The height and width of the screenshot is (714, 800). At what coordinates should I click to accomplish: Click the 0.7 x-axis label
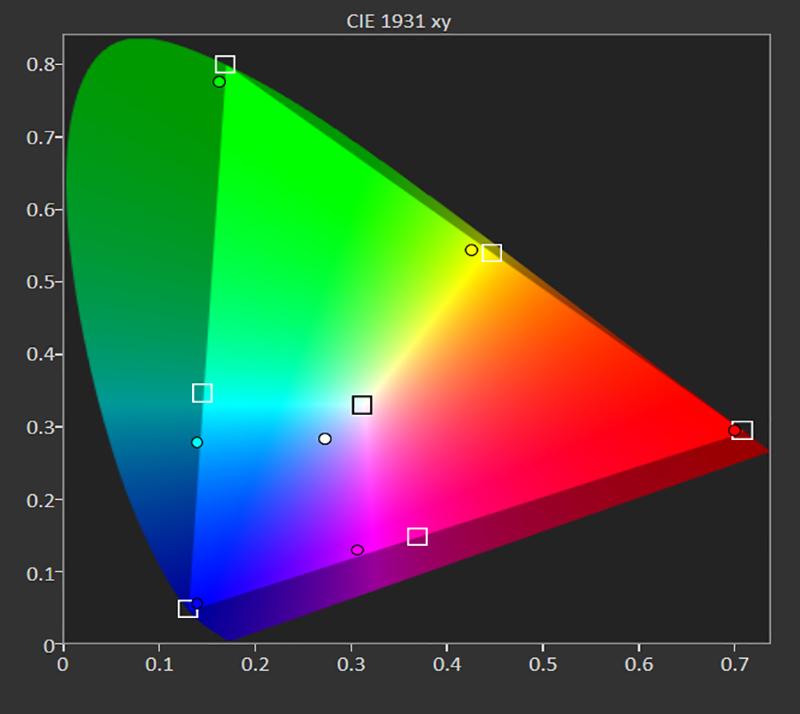coord(735,664)
